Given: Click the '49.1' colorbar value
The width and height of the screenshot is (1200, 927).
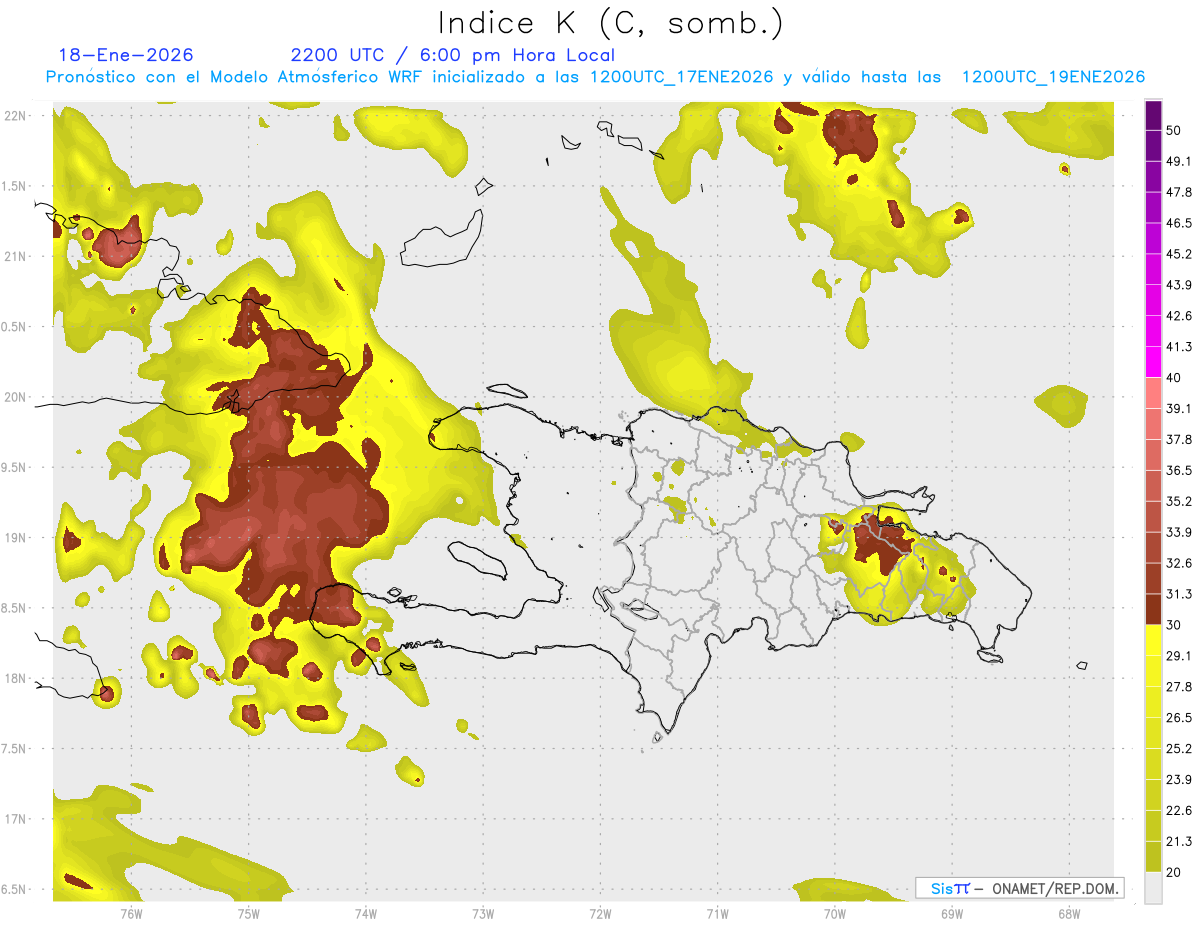Looking at the screenshot, I should 1179,161.
